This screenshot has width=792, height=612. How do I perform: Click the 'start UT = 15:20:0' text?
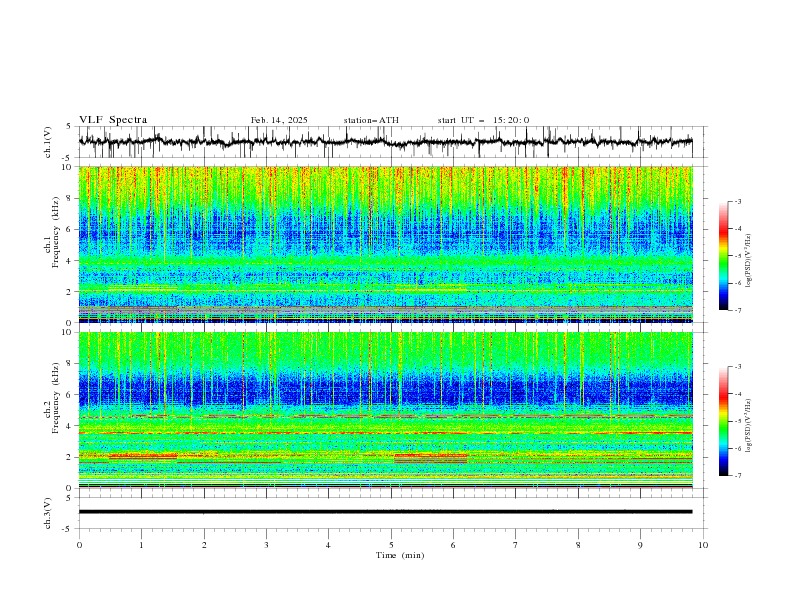[x=483, y=120]
